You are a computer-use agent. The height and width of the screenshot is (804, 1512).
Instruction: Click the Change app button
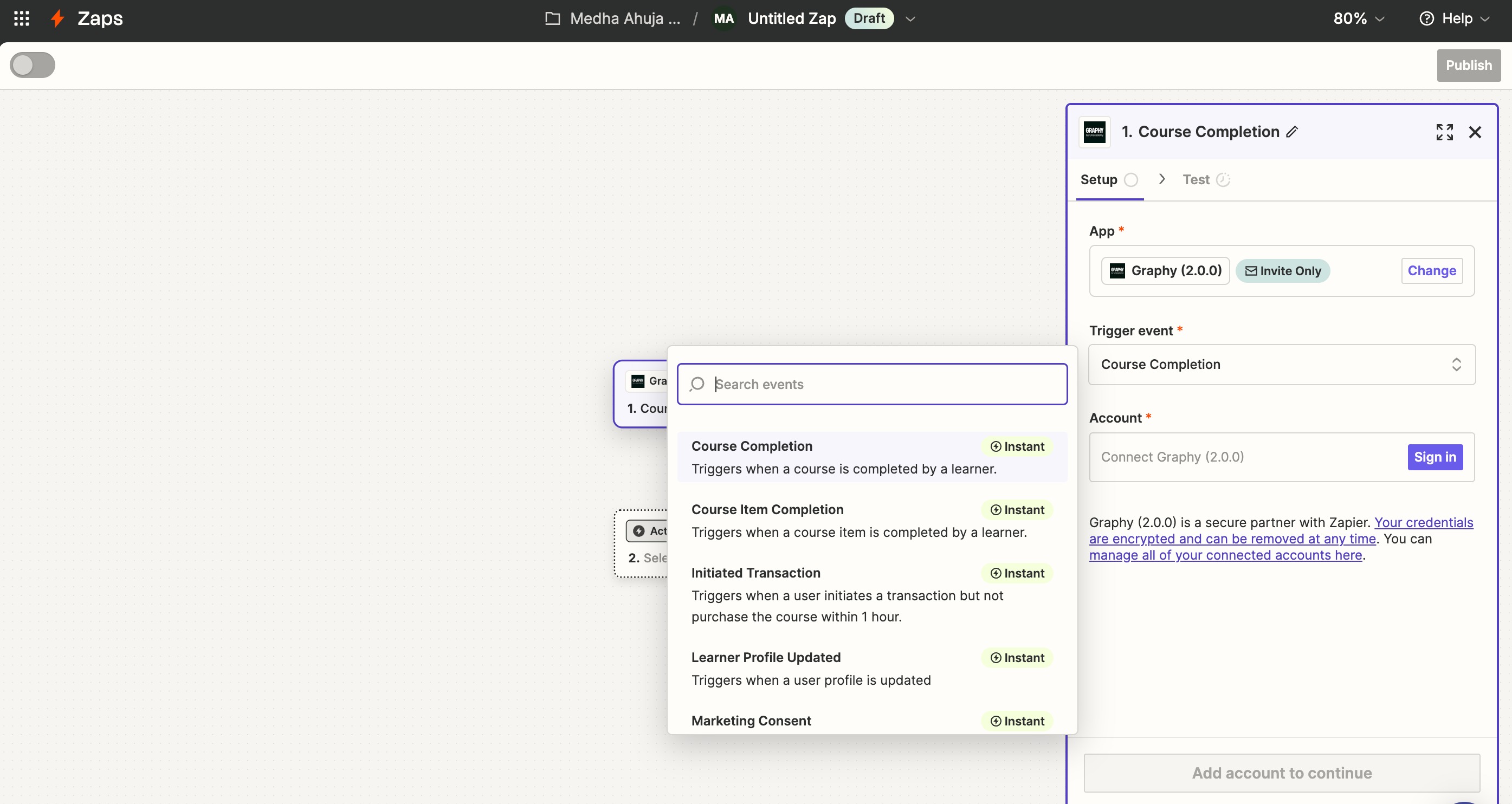(1432, 270)
